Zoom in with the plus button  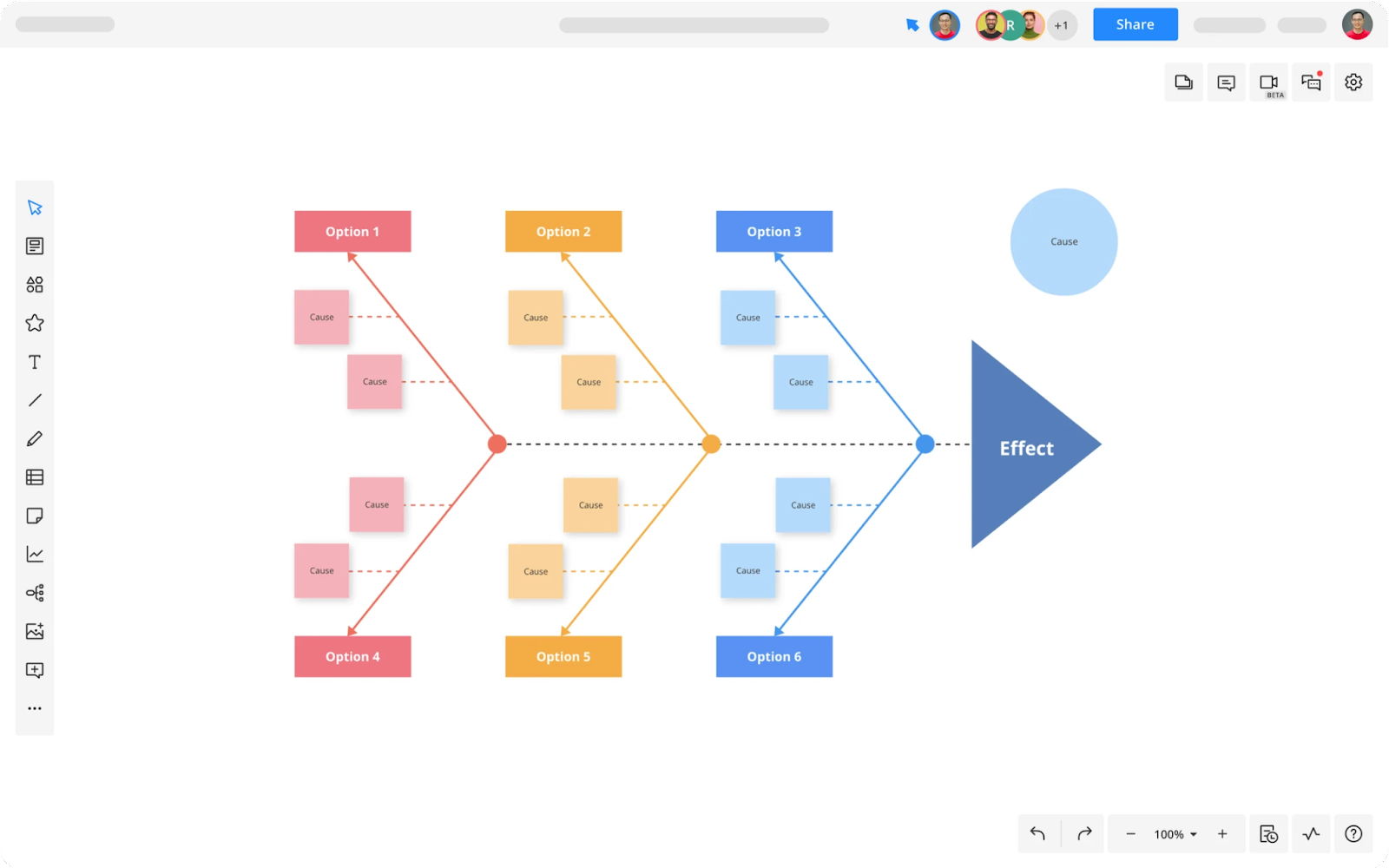click(1222, 834)
